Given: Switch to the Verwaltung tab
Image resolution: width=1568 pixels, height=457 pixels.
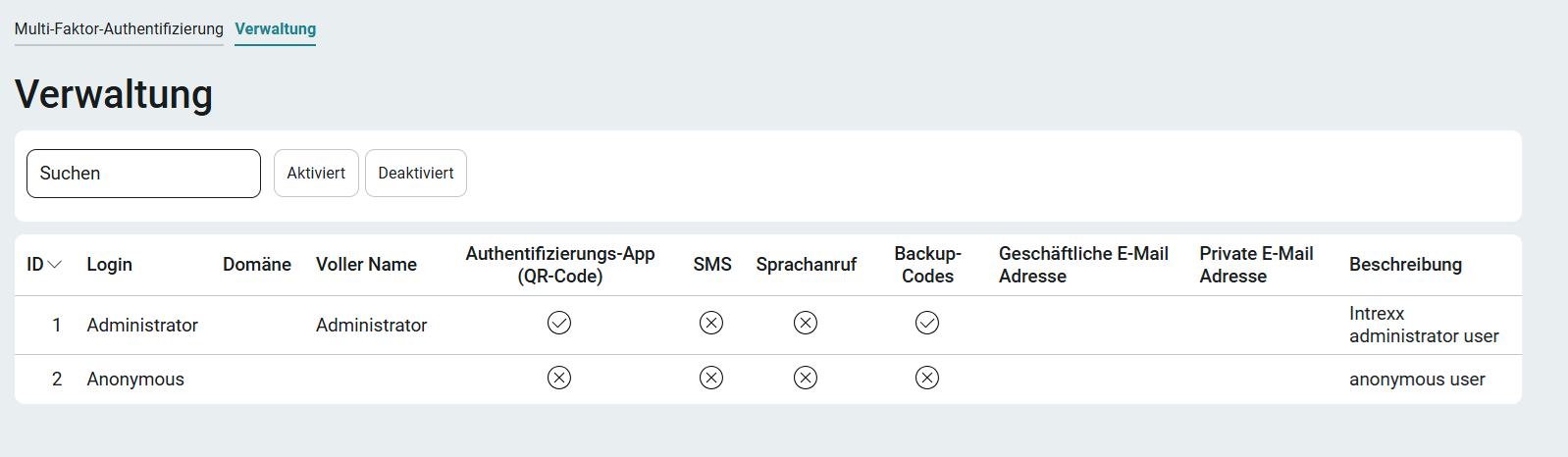Looking at the screenshot, I should (276, 29).
